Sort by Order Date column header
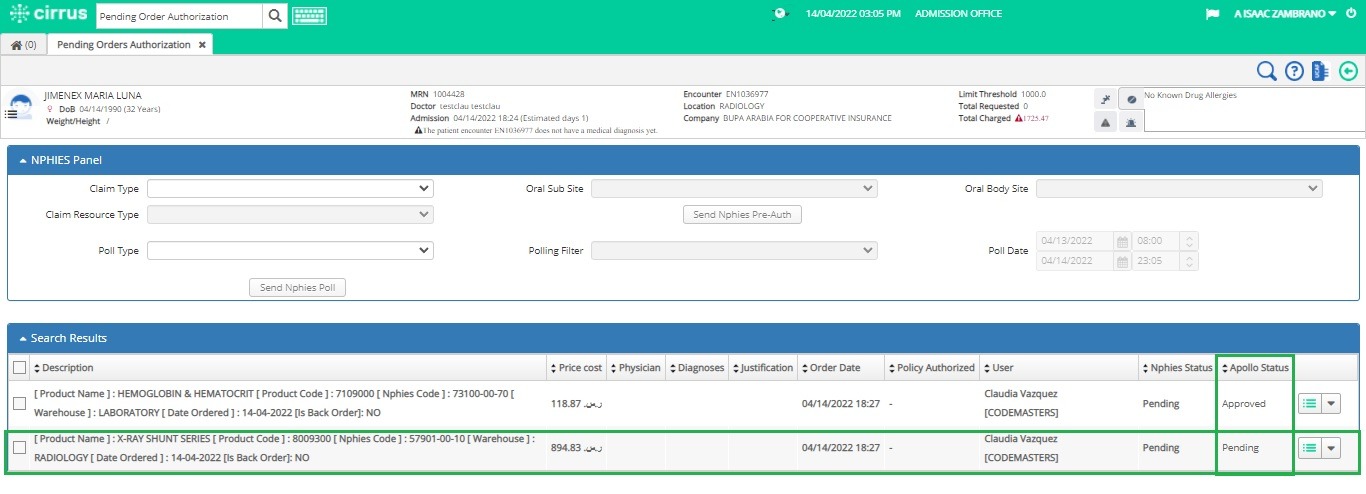This screenshot has width=1366, height=494. [x=830, y=368]
